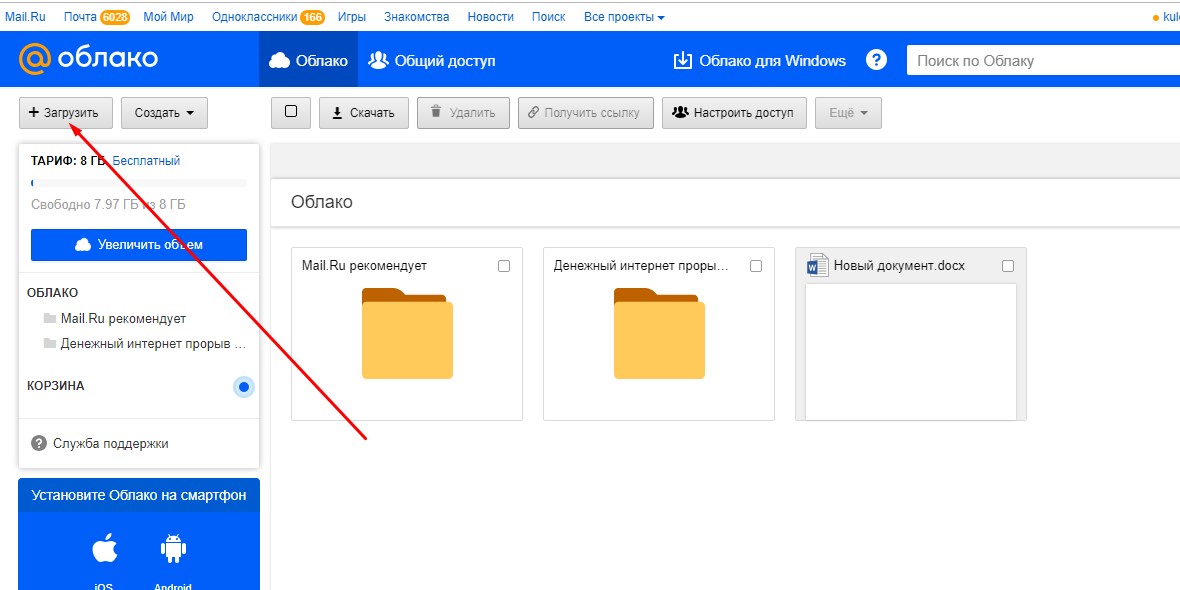Expand the Все проекты dropdown
Viewport: 1180px width, 590px height.
(x=624, y=17)
